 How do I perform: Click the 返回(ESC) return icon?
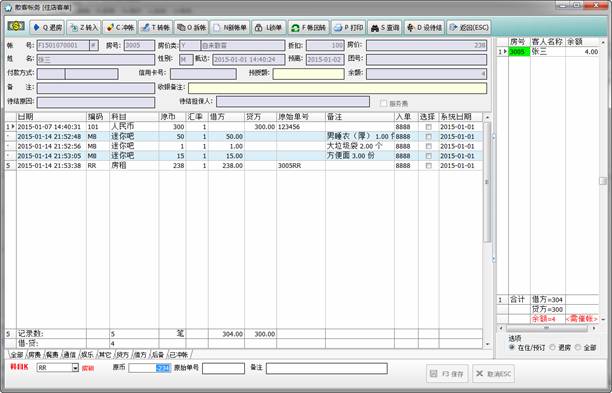(x=468, y=27)
